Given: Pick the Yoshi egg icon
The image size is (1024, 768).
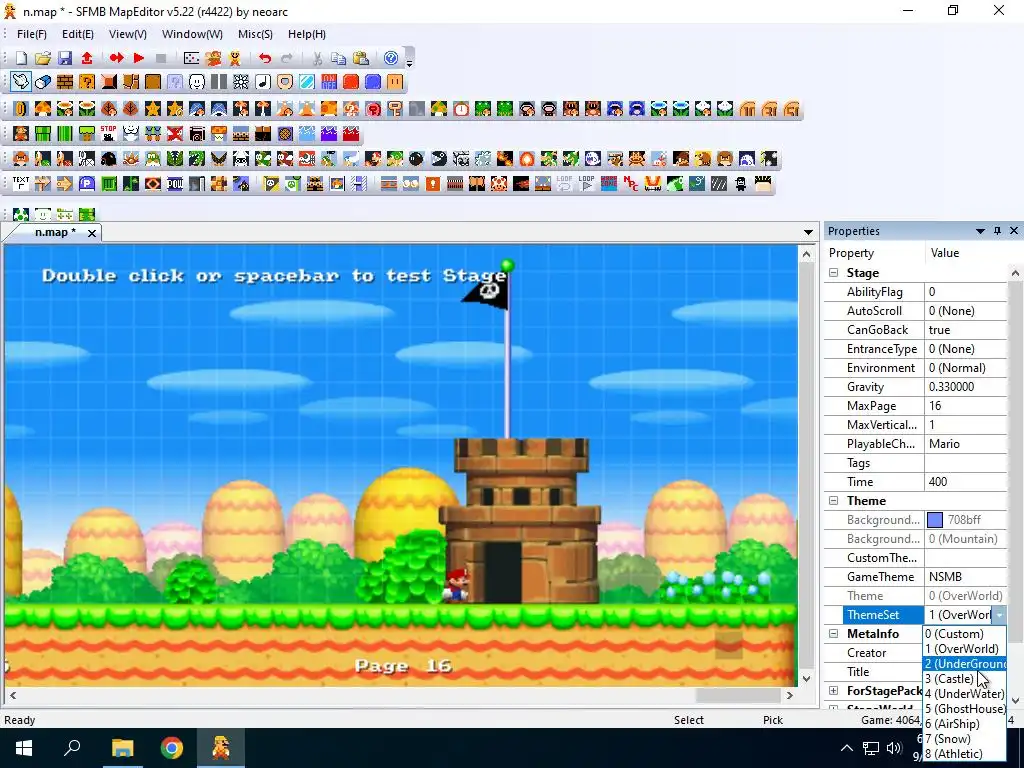Looking at the screenshot, I should tap(21, 214).
